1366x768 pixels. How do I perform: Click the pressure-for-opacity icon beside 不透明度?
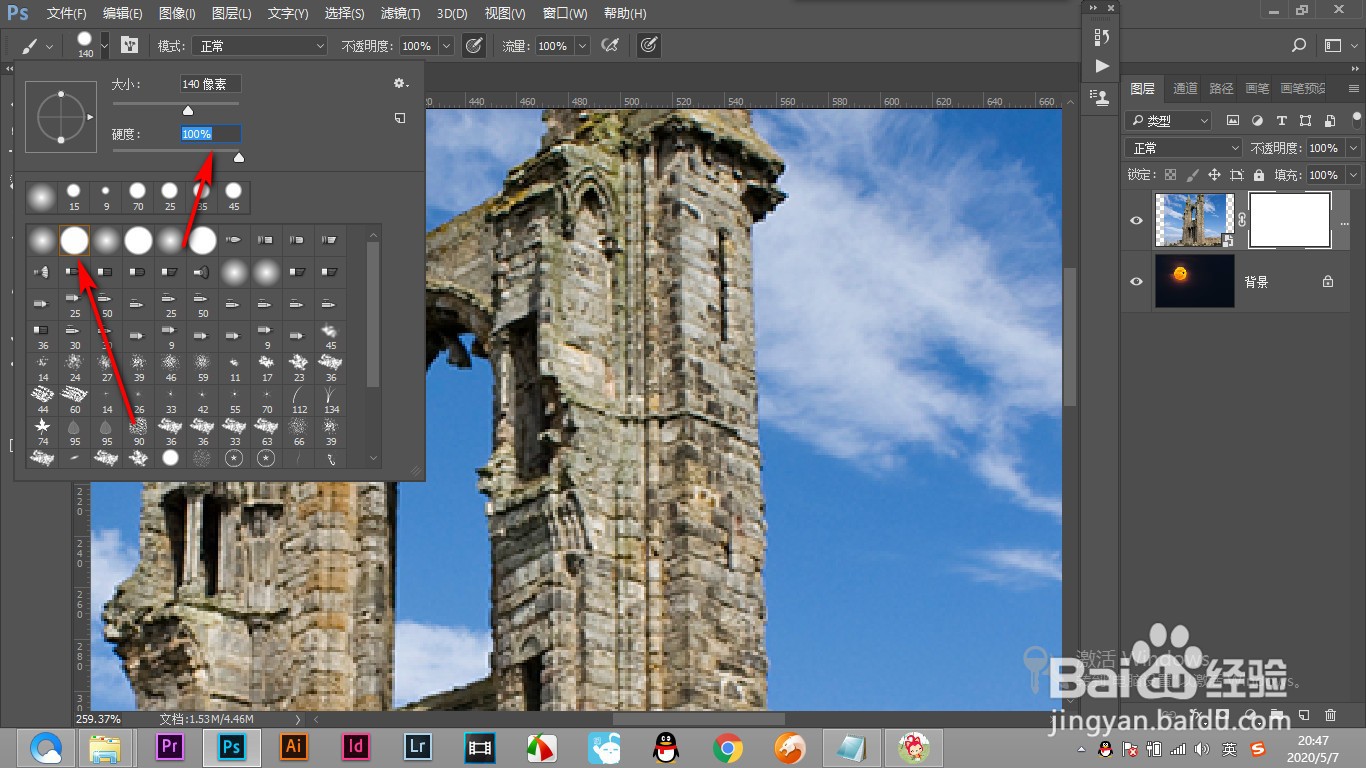point(473,46)
